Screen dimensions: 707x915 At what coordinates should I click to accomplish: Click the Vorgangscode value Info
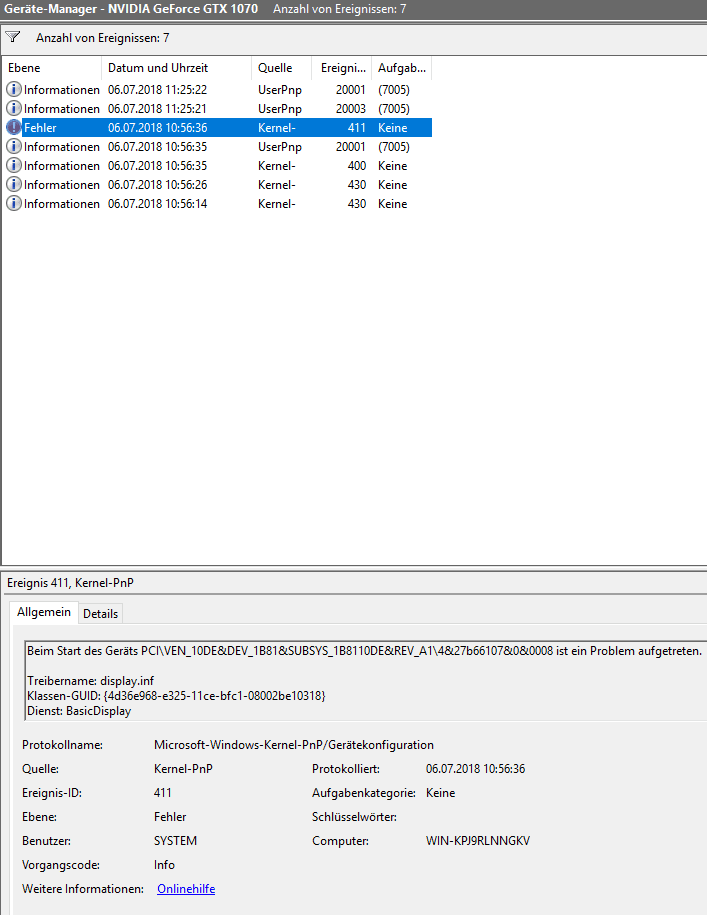coord(164,865)
